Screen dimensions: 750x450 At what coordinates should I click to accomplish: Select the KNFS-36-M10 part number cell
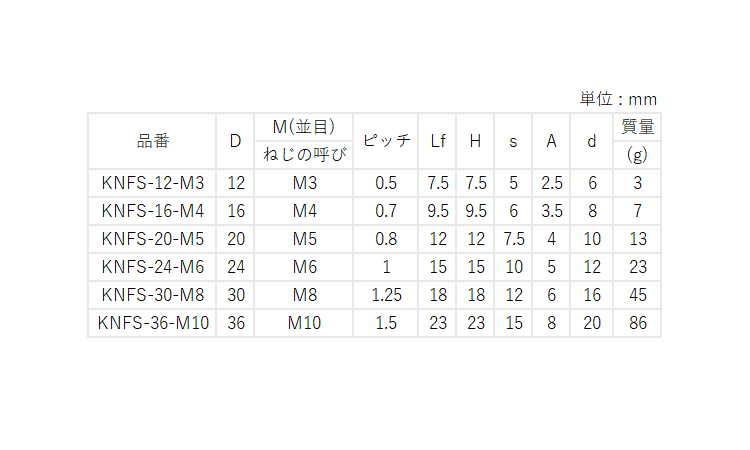pos(153,323)
